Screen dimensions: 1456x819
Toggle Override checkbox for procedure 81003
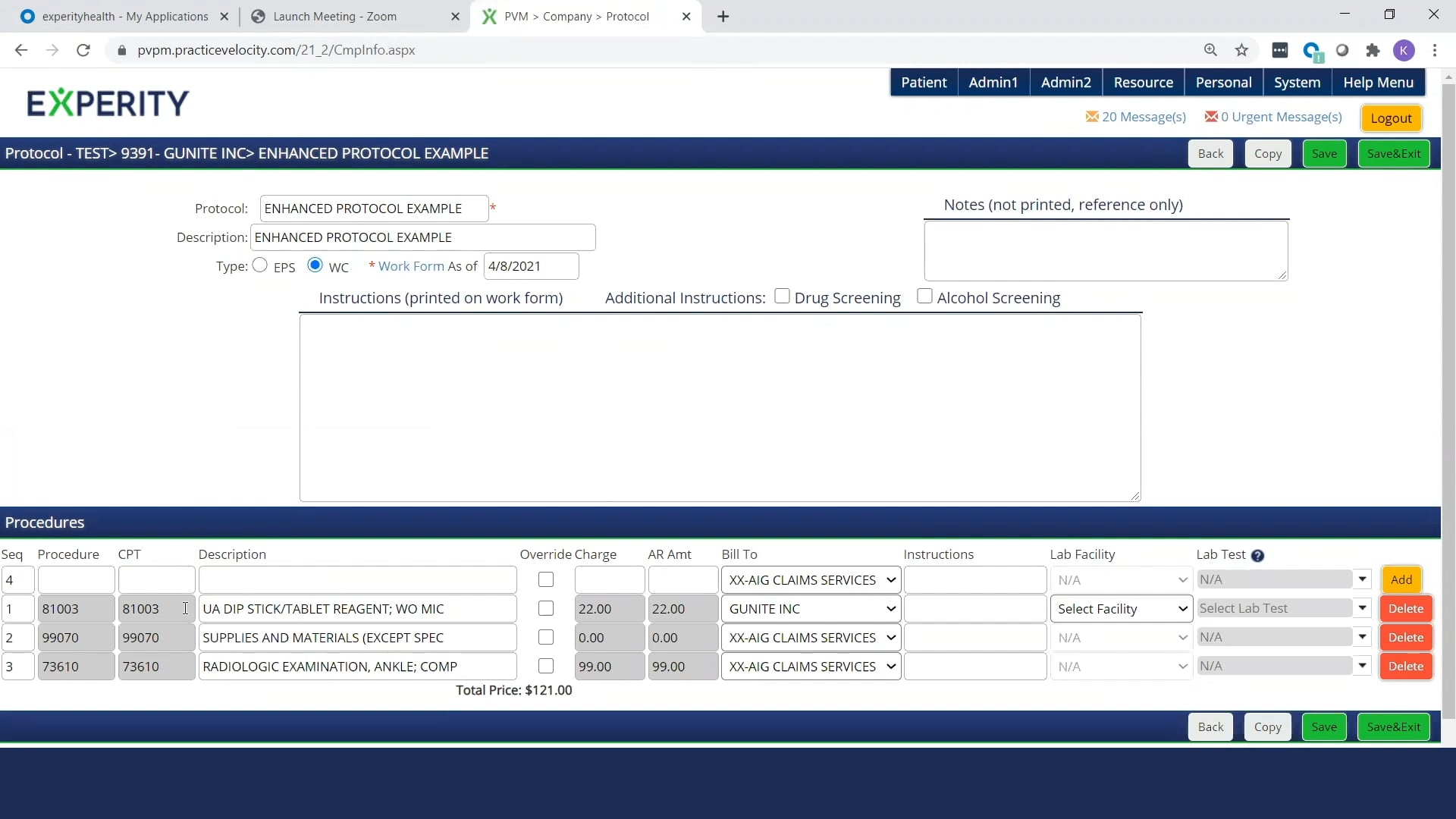coord(546,609)
